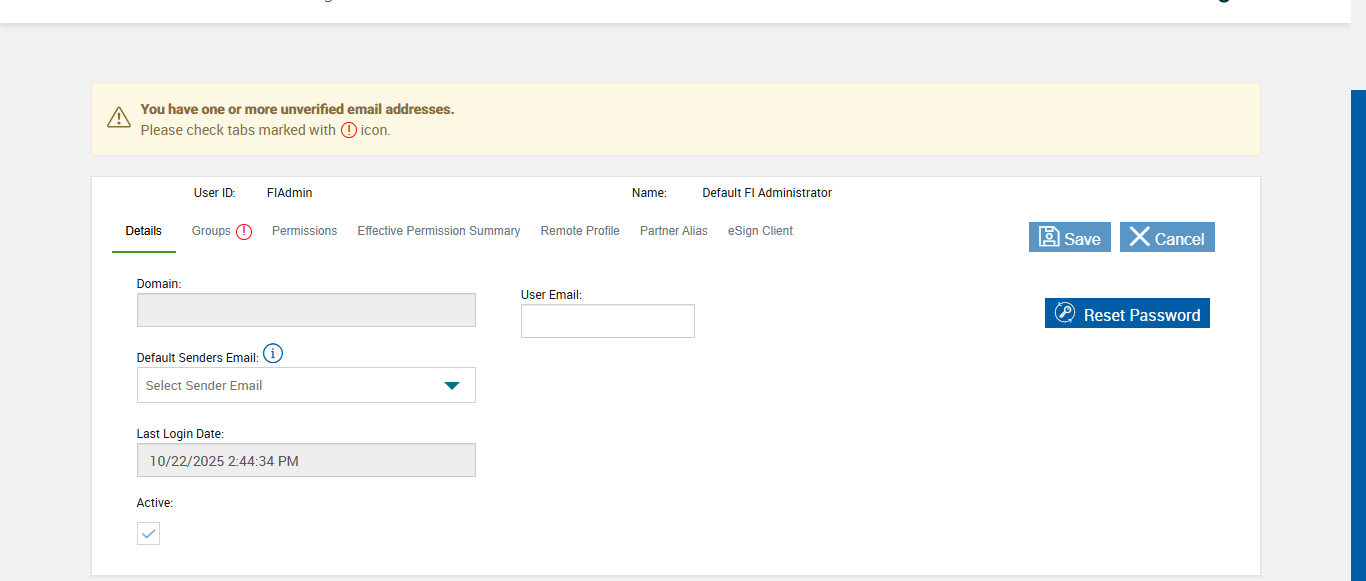Click the Last Login Date field
This screenshot has height=581, width=1366.
tap(306, 460)
